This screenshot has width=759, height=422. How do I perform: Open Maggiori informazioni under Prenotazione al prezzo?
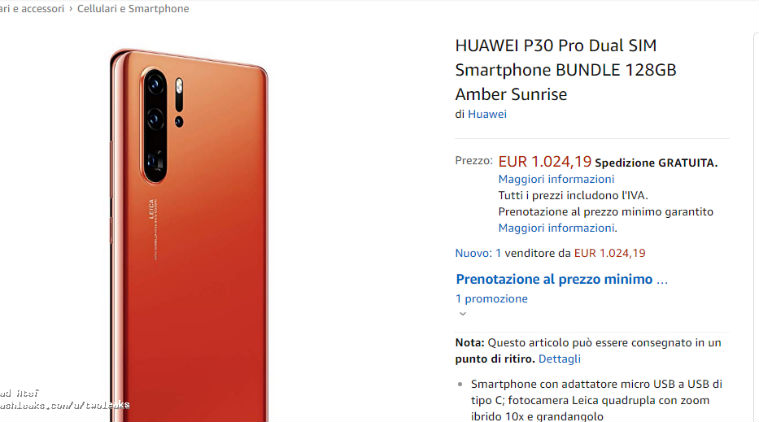click(x=557, y=228)
